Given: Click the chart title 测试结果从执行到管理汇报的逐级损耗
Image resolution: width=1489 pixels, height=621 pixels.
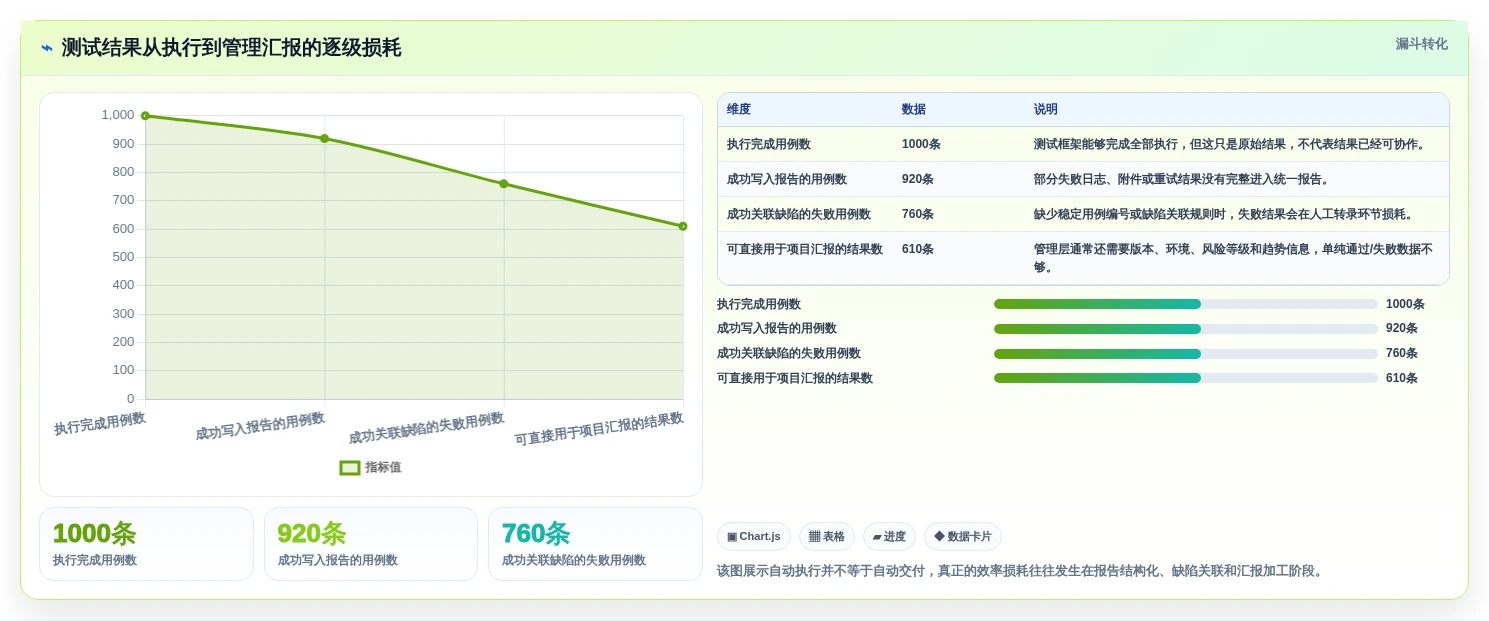Looking at the screenshot, I should click(x=231, y=48).
